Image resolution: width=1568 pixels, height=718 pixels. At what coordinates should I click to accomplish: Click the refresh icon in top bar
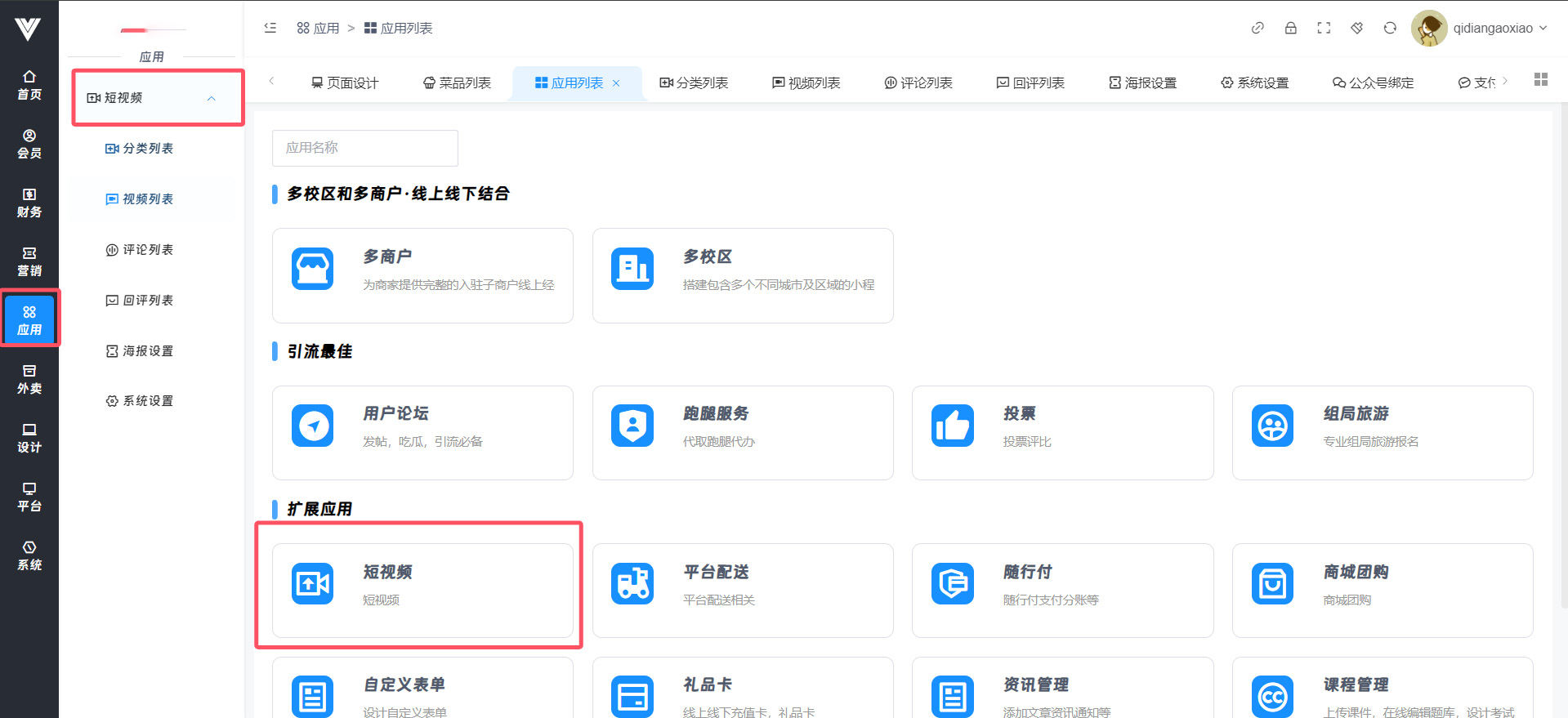click(1390, 28)
